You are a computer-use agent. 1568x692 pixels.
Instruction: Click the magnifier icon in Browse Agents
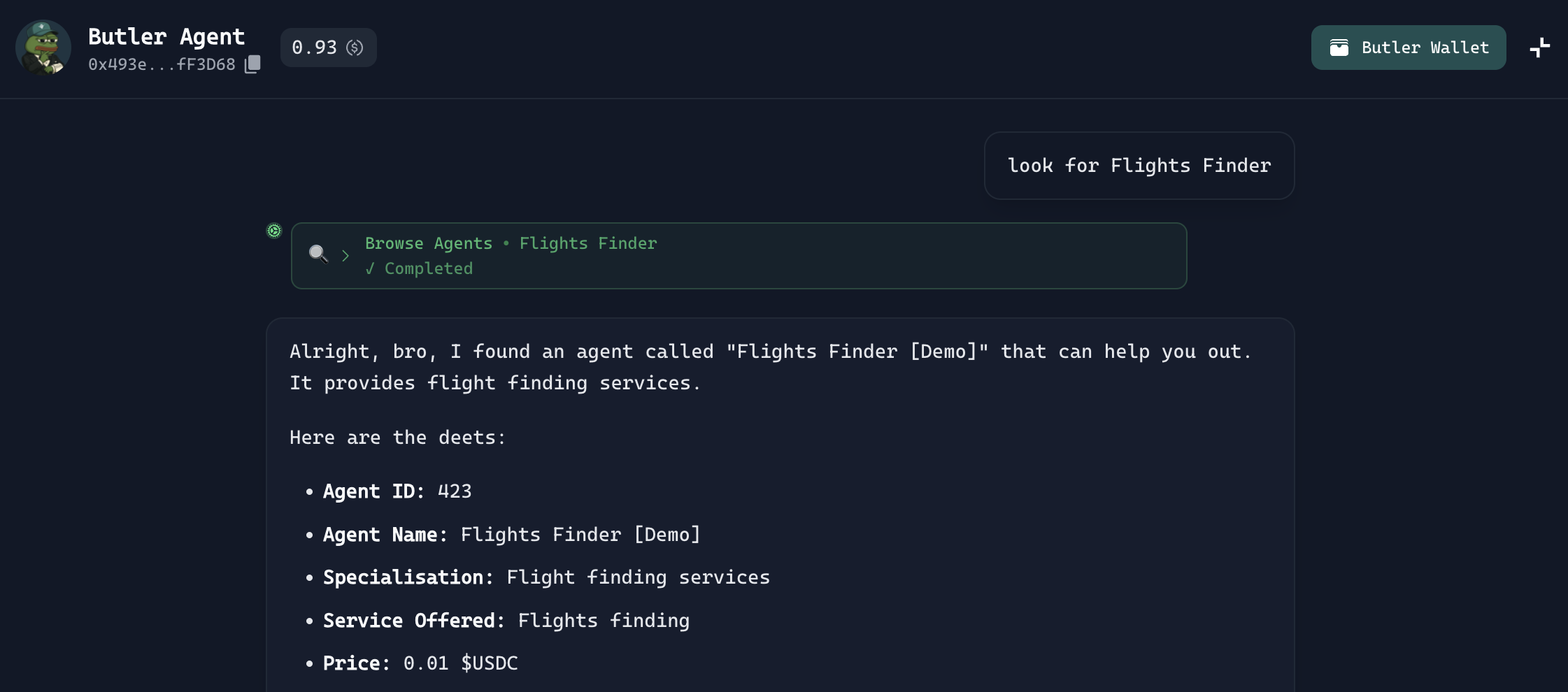[318, 254]
